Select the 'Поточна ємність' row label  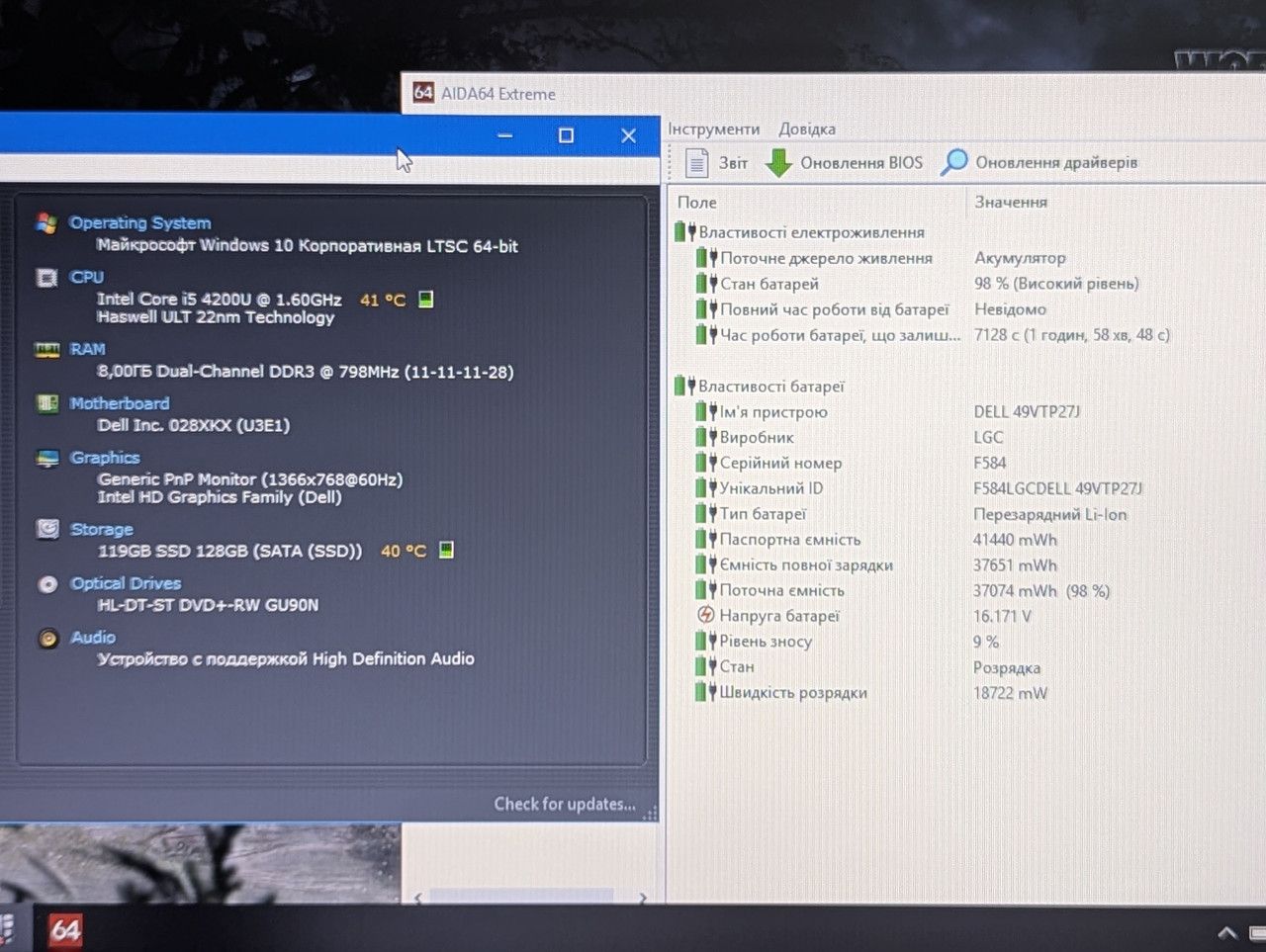782,590
